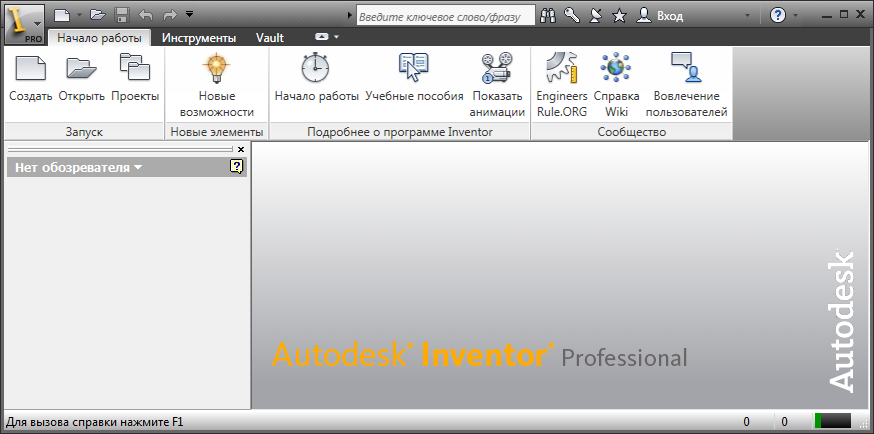Click the Создать new document icon
Screen dimensions: 874x434
31,68
